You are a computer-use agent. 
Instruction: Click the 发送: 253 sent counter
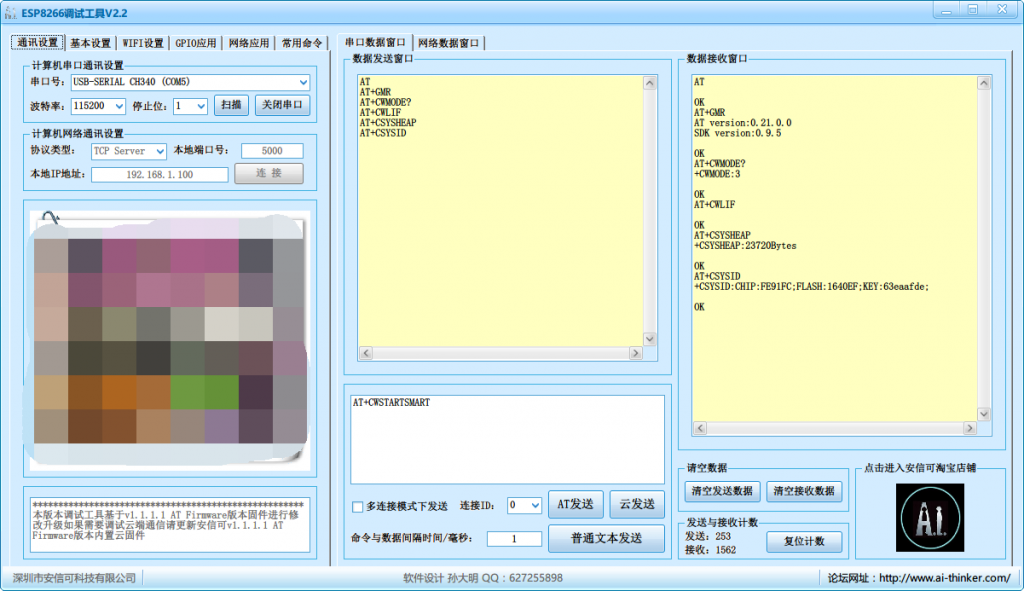[708, 536]
